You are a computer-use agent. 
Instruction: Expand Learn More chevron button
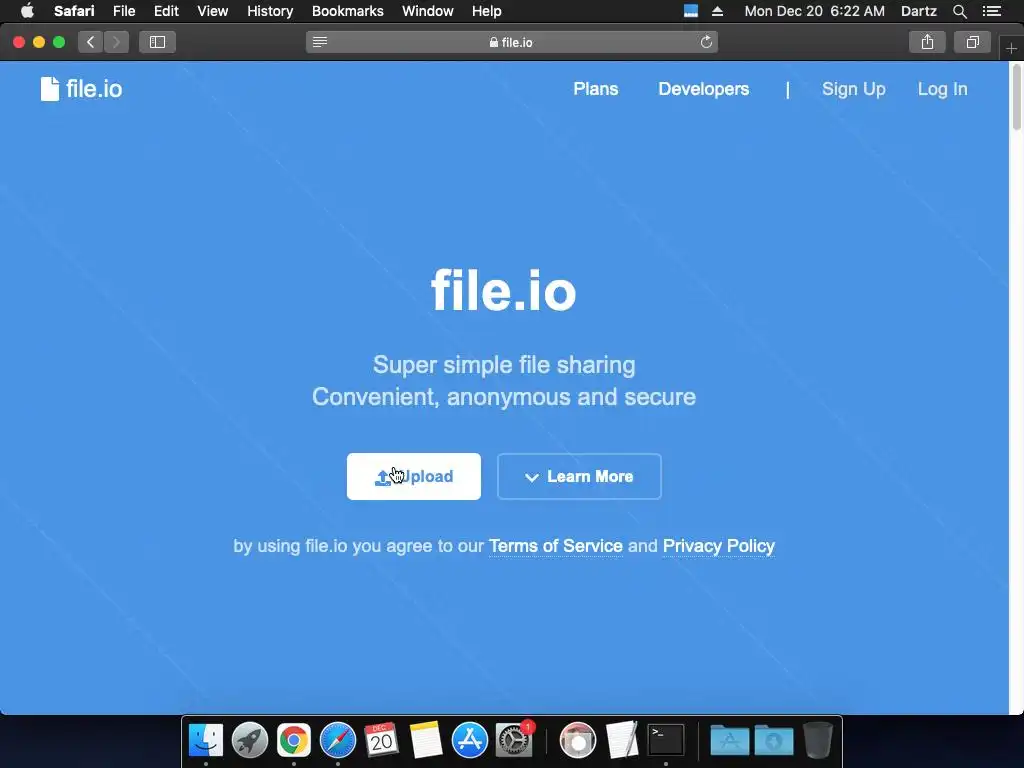pyautogui.click(x=579, y=476)
